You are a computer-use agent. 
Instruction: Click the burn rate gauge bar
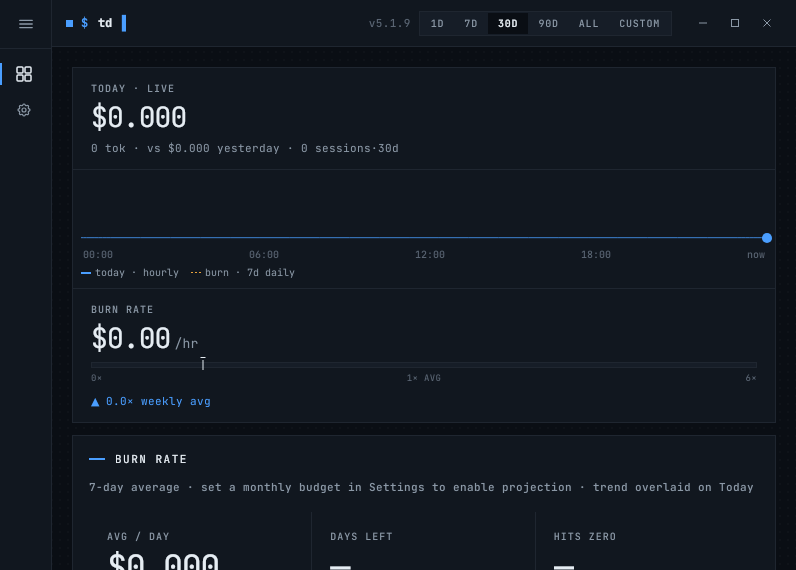424,365
